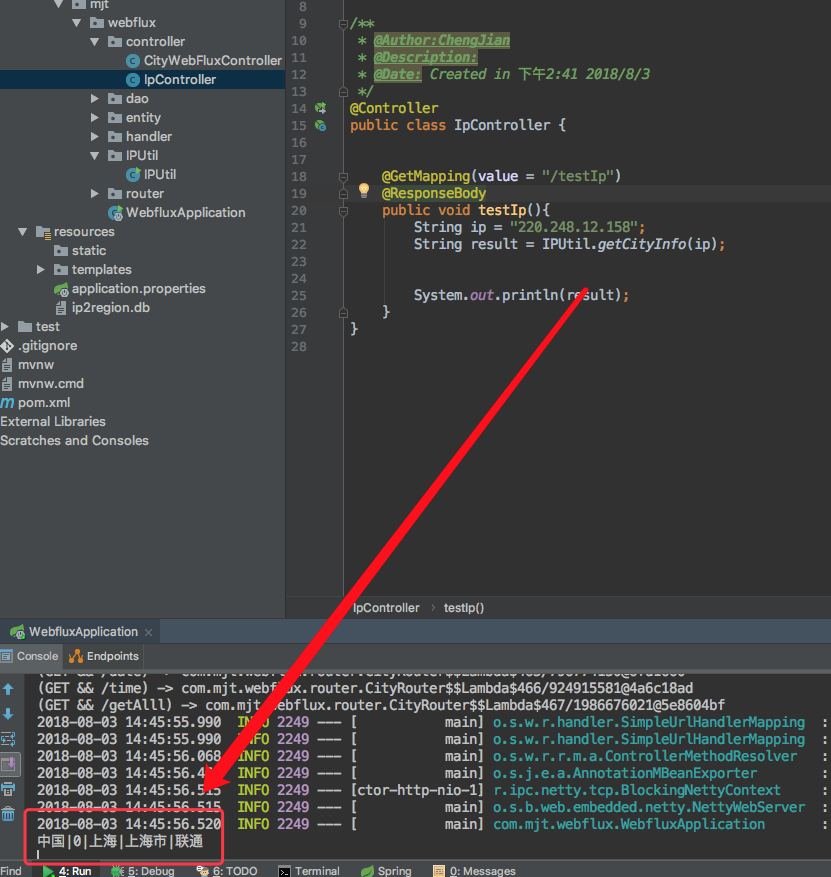Open the 0: Messages tool window
The height and width of the screenshot is (877, 831).
pos(475,871)
